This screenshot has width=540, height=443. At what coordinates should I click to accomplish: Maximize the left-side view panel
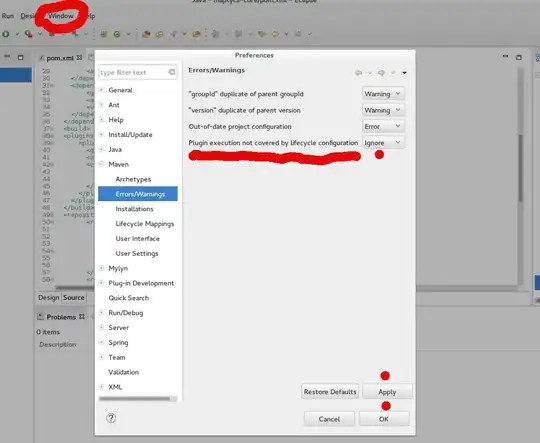click(x=20, y=57)
